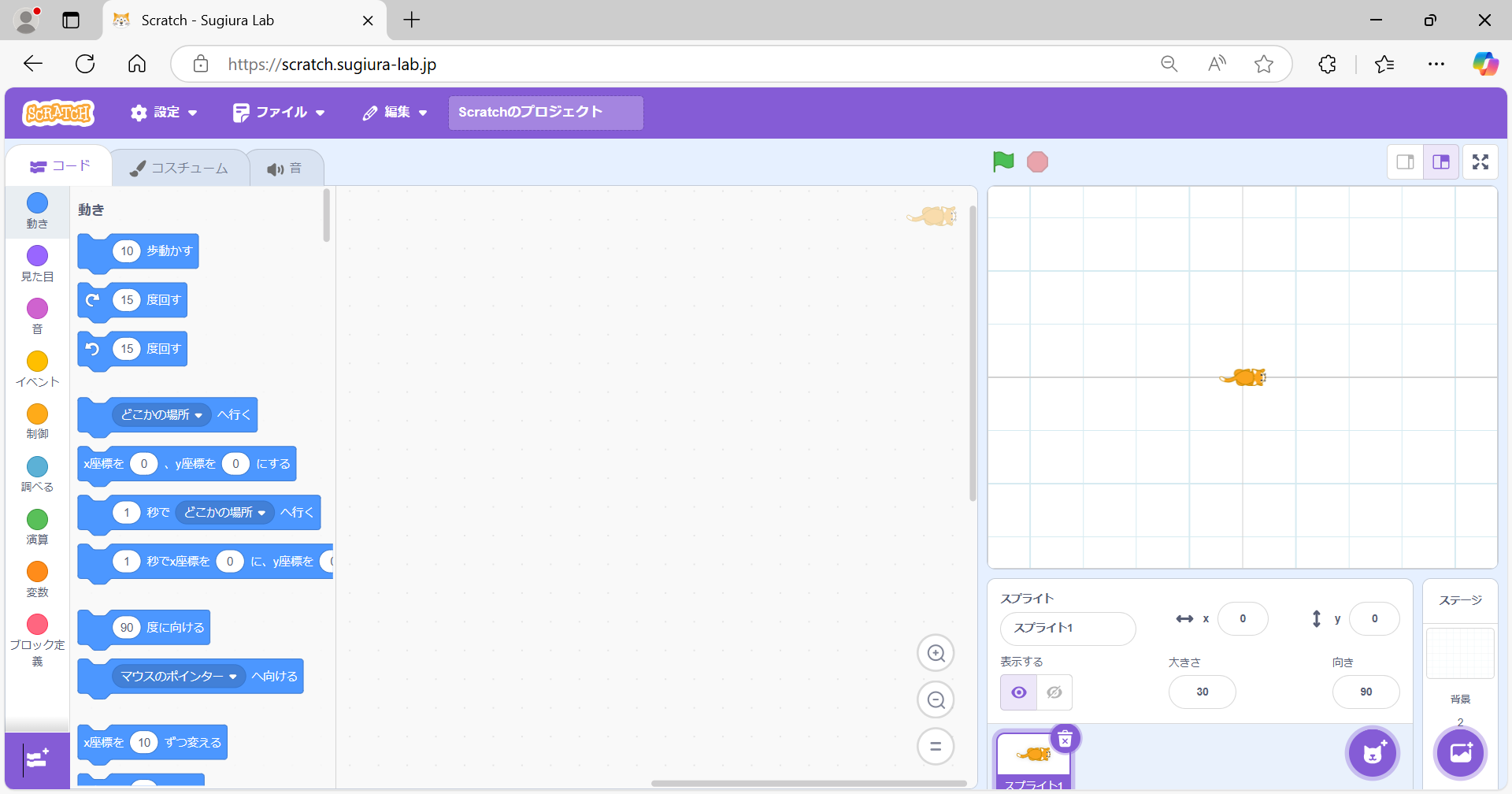Reset workspace zoom with equals icon

[x=936, y=746]
